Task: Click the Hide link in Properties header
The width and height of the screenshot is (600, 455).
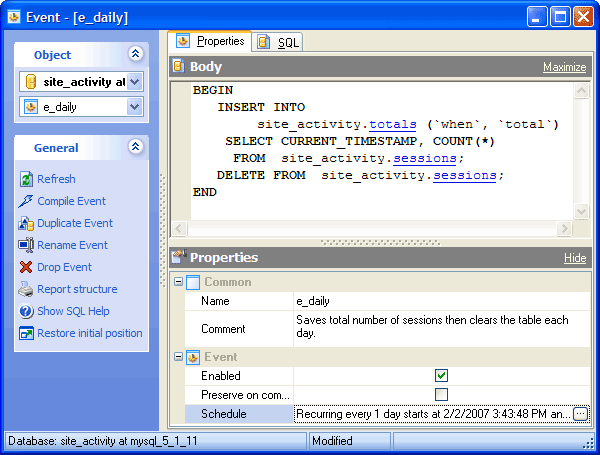Action: (x=575, y=258)
